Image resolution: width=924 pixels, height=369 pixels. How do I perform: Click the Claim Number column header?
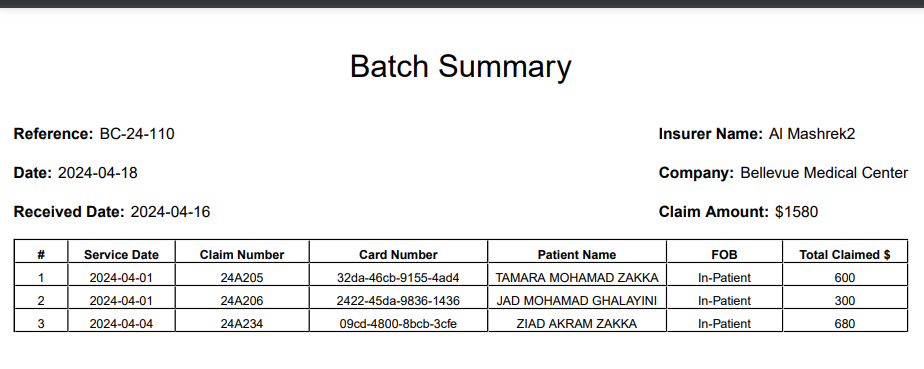point(242,255)
